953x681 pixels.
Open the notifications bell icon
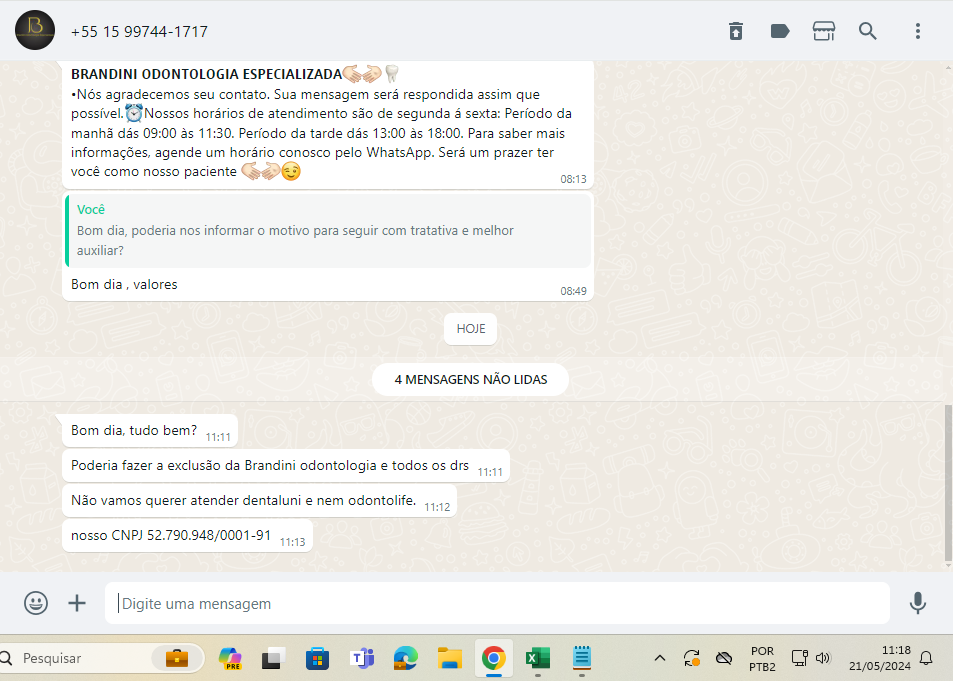click(x=926, y=658)
